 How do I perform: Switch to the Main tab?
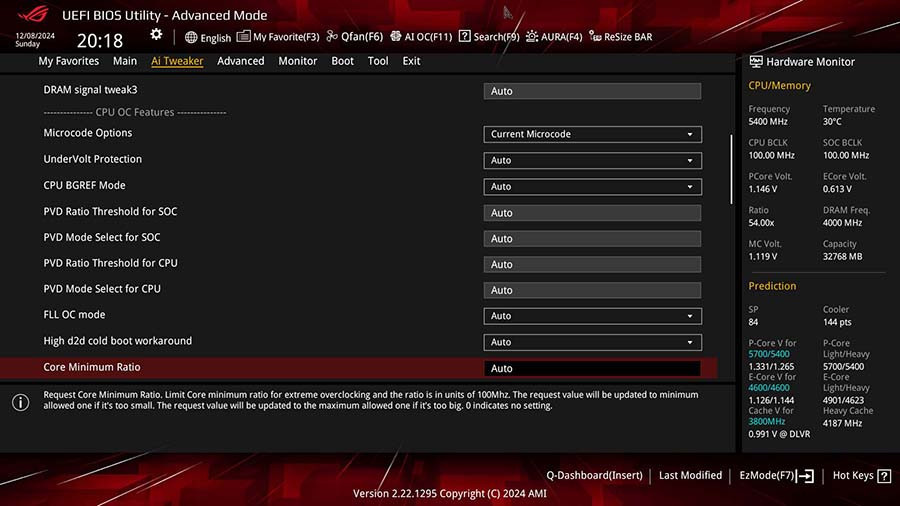(125, 61)
